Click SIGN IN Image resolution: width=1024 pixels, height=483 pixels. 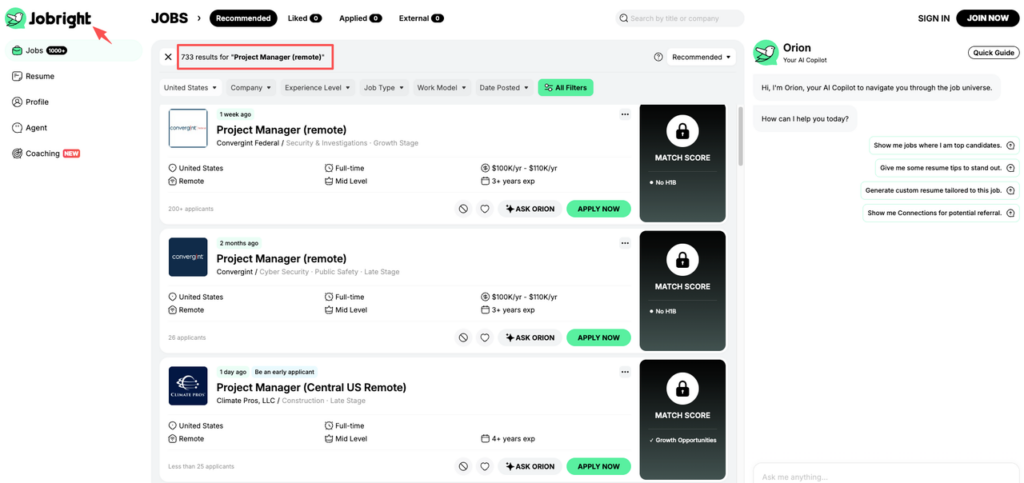pos(933,18)
